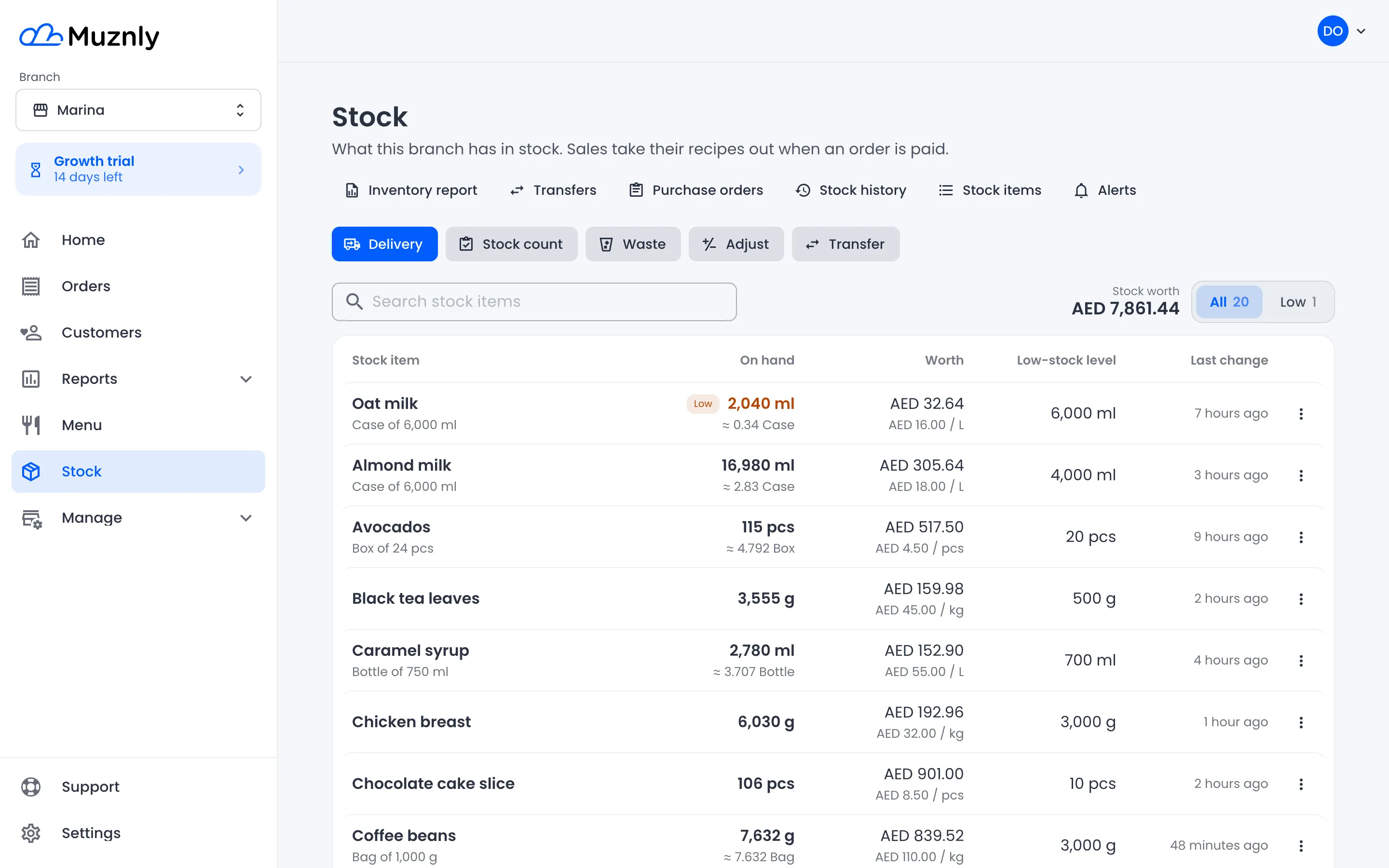
Task: Go to Orders in the sidebar
Action: 138,286
